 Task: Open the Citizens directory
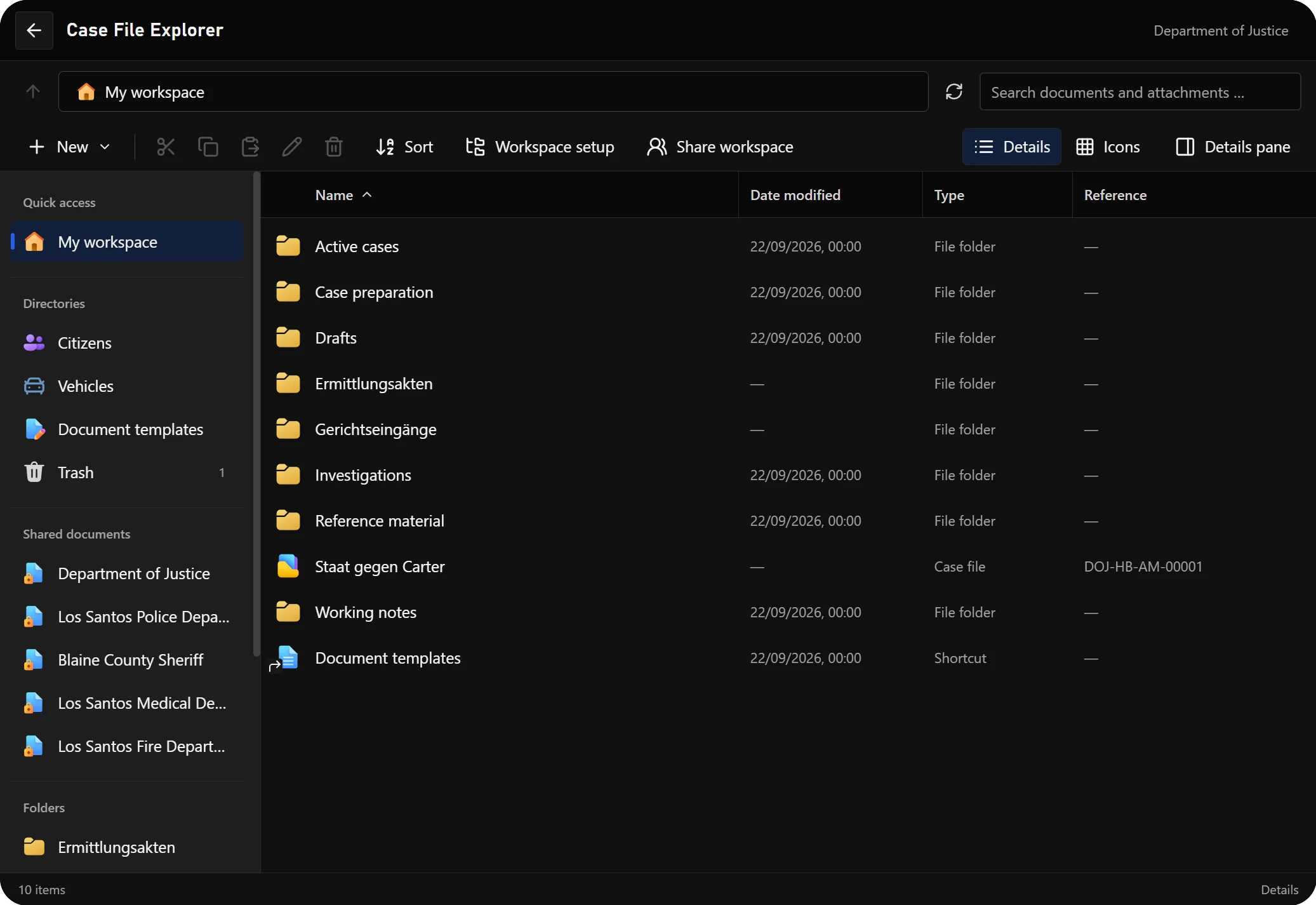point(127,343)
